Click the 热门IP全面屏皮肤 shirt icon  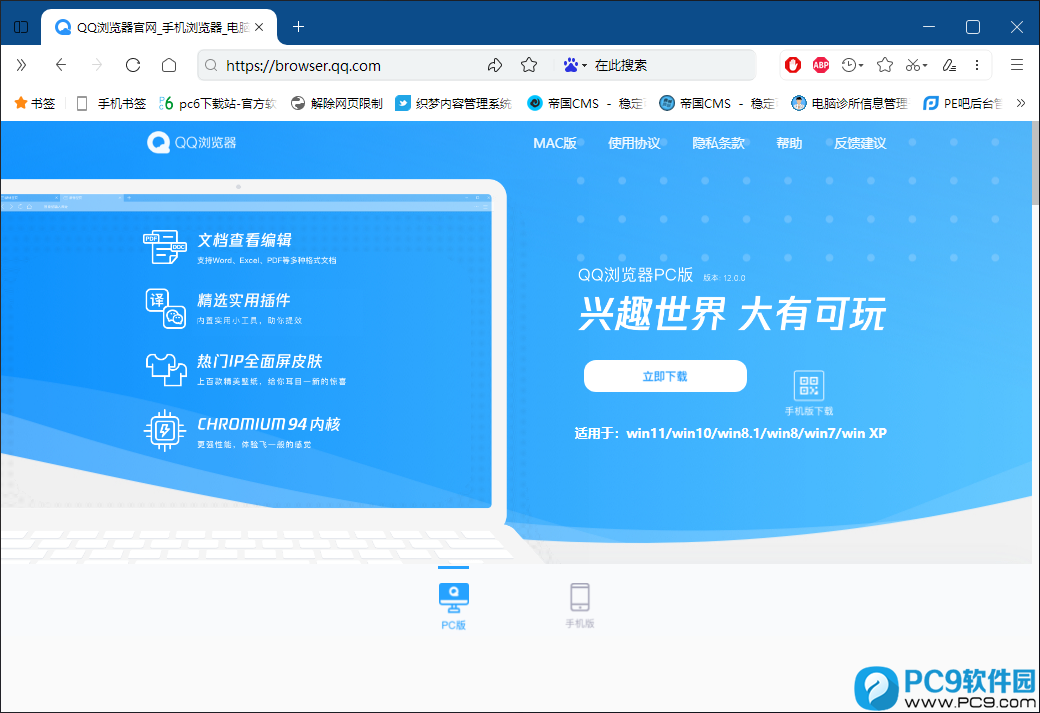pos(166,369)
